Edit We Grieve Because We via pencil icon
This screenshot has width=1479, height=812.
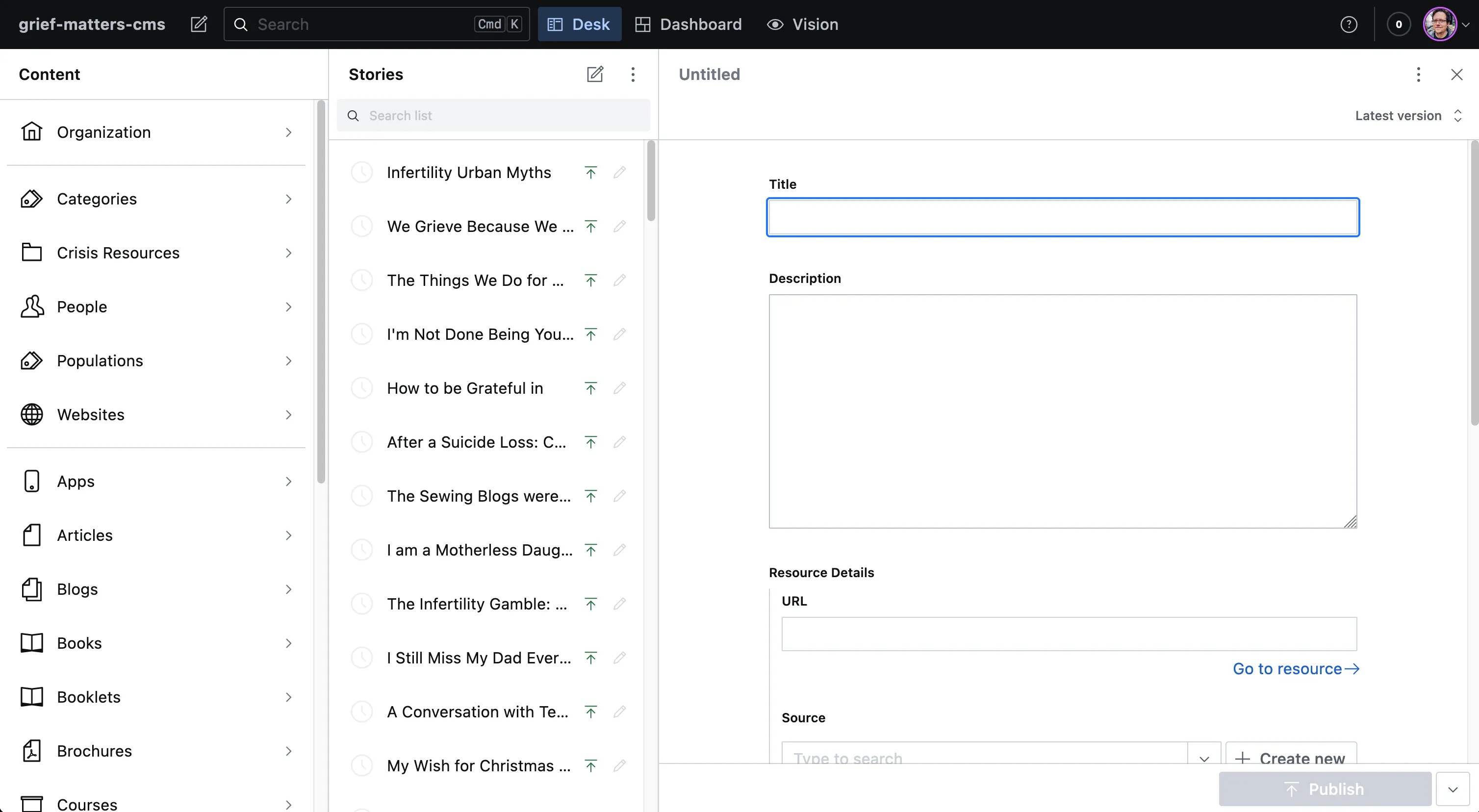point(620,226)
